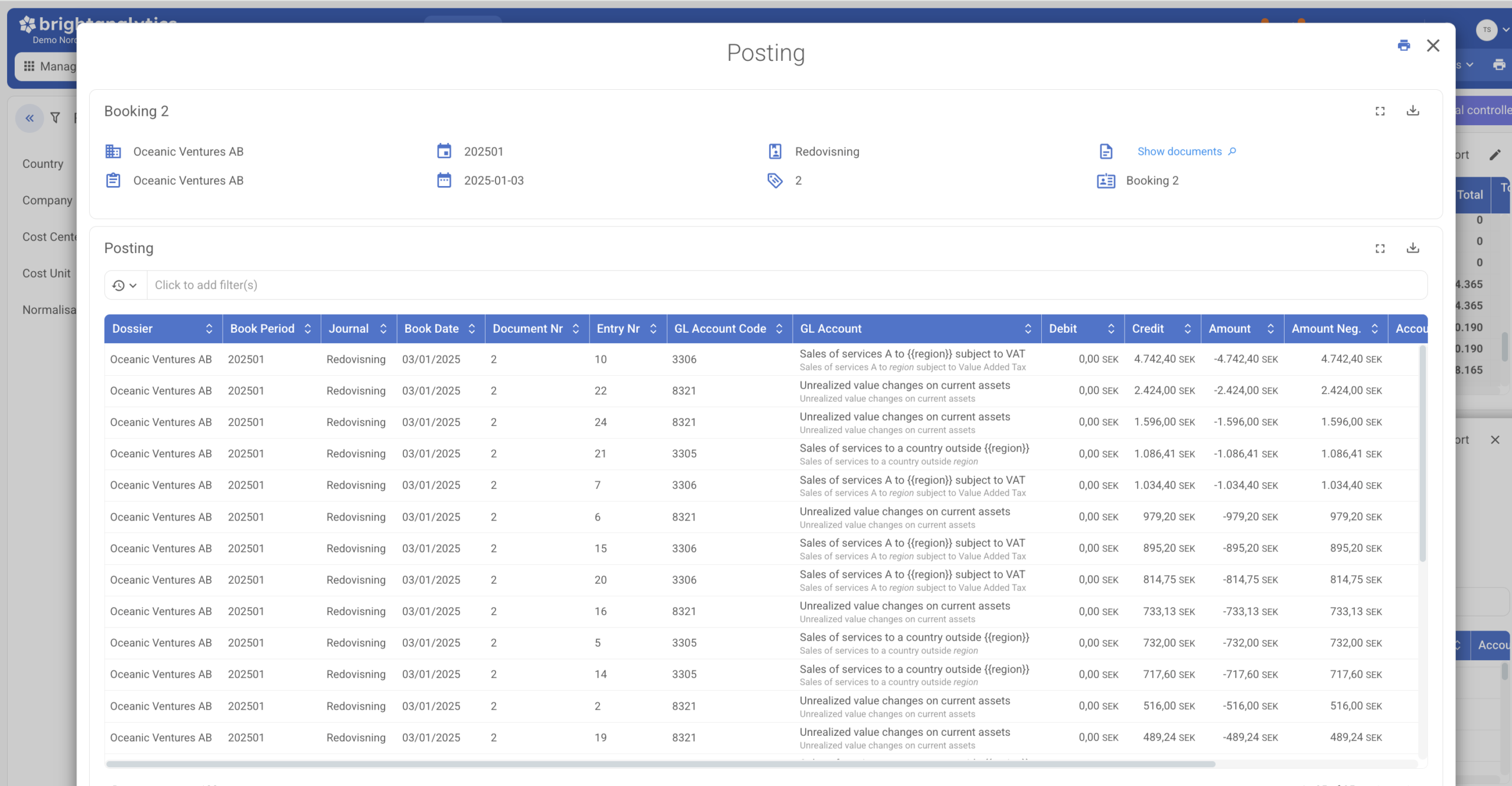Screen dimensions: 1512x786
Task: Click the clipboard icon next to Oceanic Ventures AB
Action: (113, 180)
